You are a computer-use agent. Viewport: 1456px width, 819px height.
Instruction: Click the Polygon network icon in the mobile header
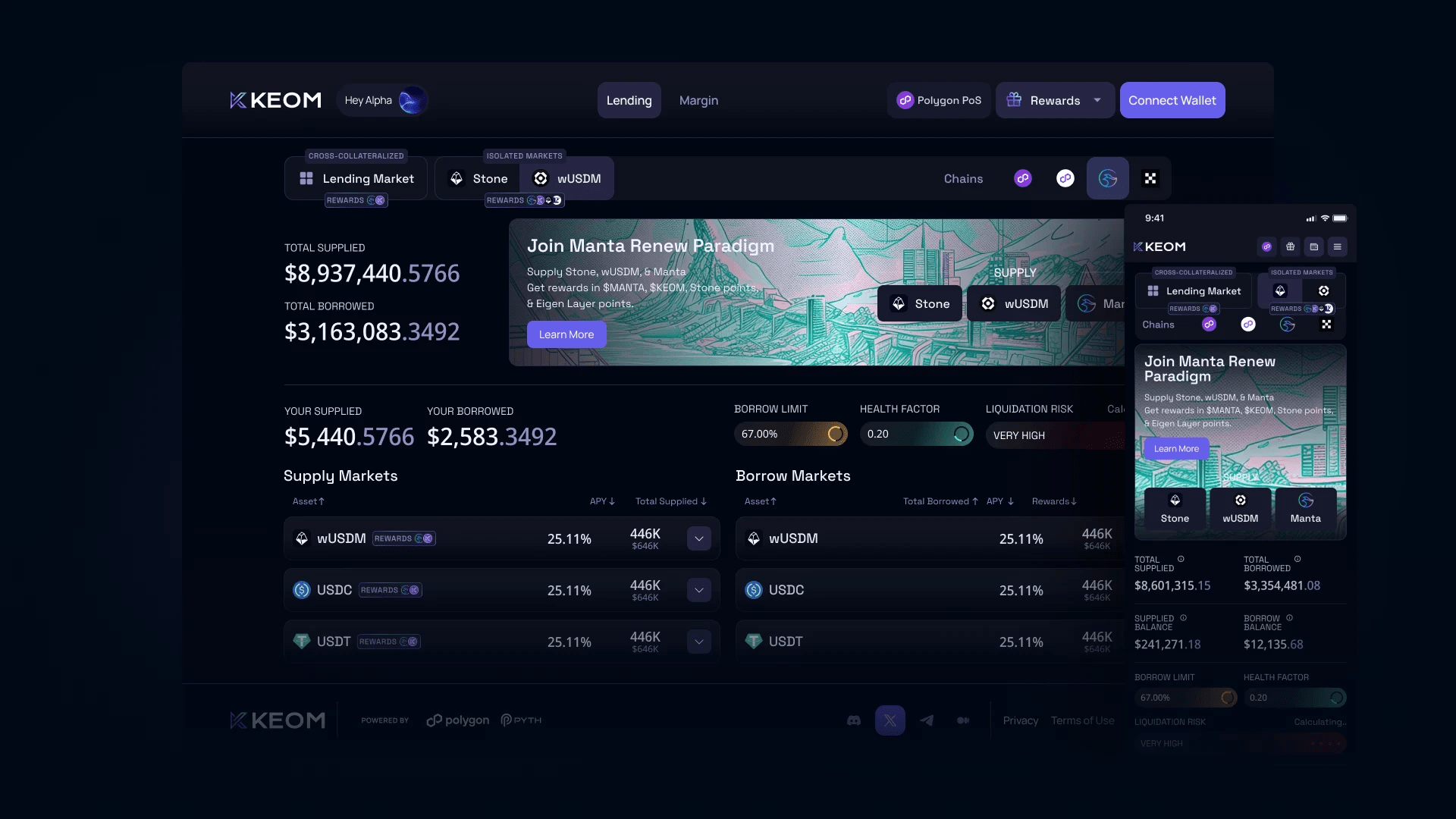point(1267,246)
